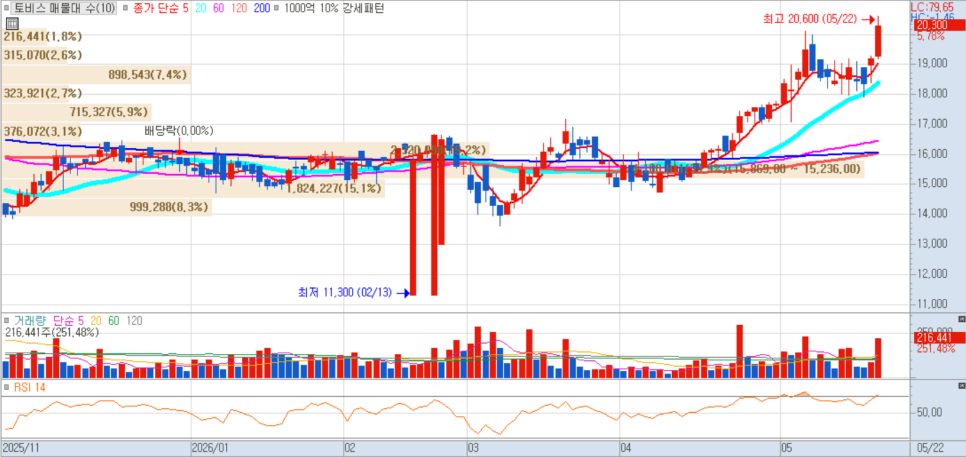Click the 04 month axis label

pyautogui.click(x=624, y=448)
